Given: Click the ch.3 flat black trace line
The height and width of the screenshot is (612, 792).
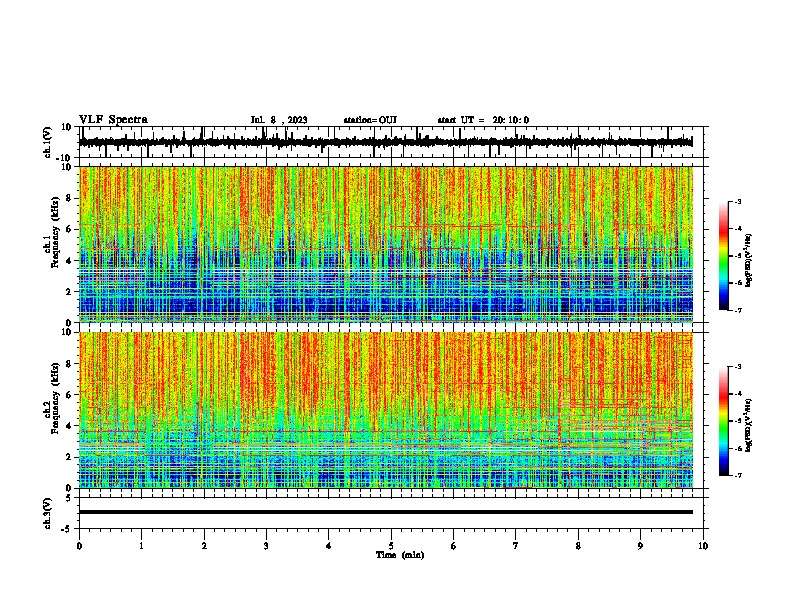Looking at the screenshot, I should pos(386,512).
